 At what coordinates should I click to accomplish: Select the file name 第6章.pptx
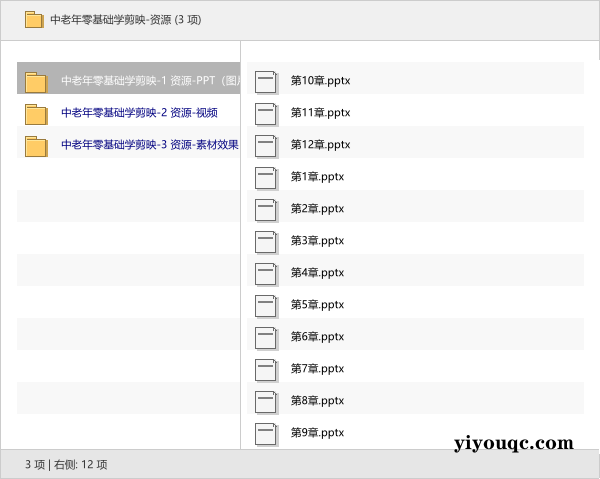point(317,337)
